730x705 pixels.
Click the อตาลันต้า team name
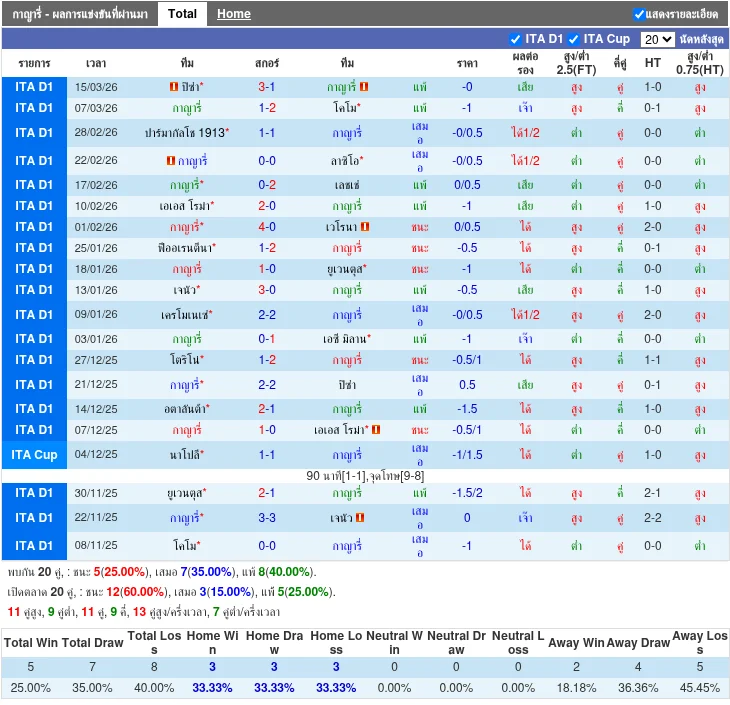(x=185, y=409)
